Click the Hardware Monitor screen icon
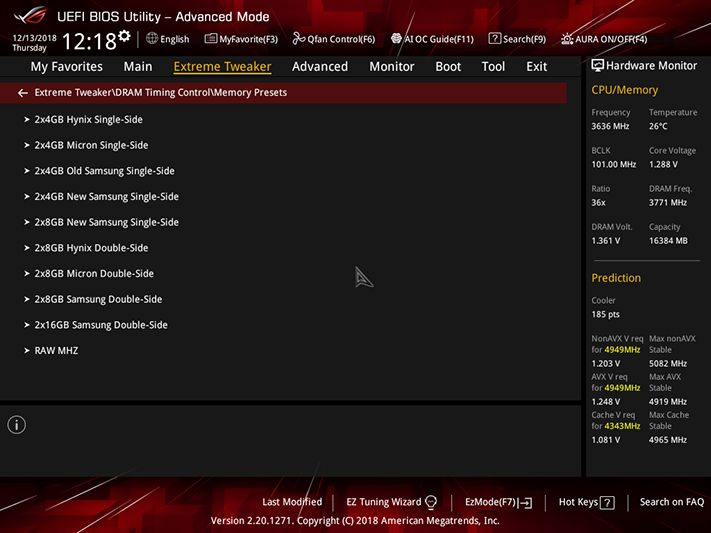Image resolution: width=711 pixels, height=533 pixels. click(598, 66)
